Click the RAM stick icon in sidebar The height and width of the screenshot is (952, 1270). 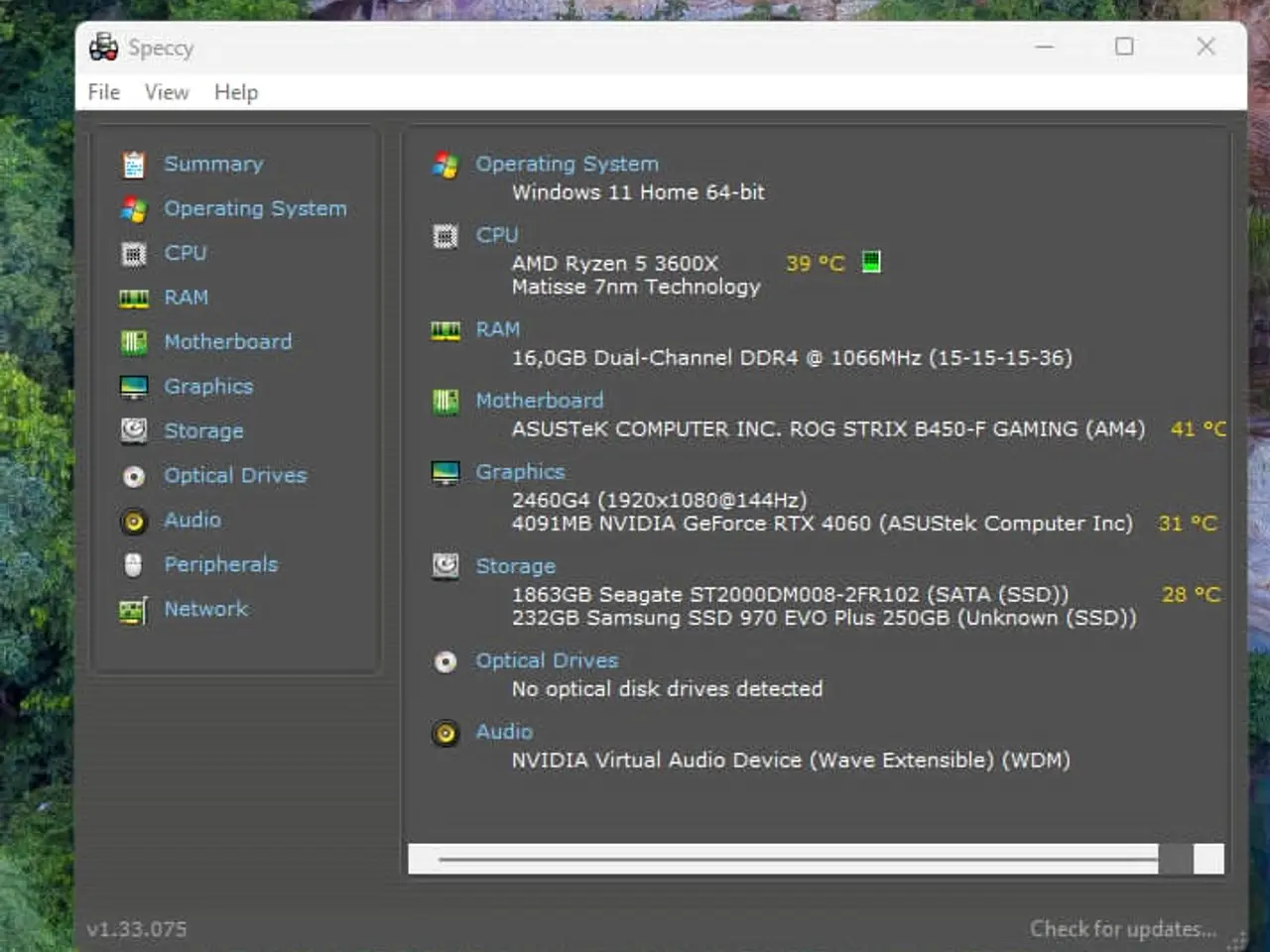[134, 298]
